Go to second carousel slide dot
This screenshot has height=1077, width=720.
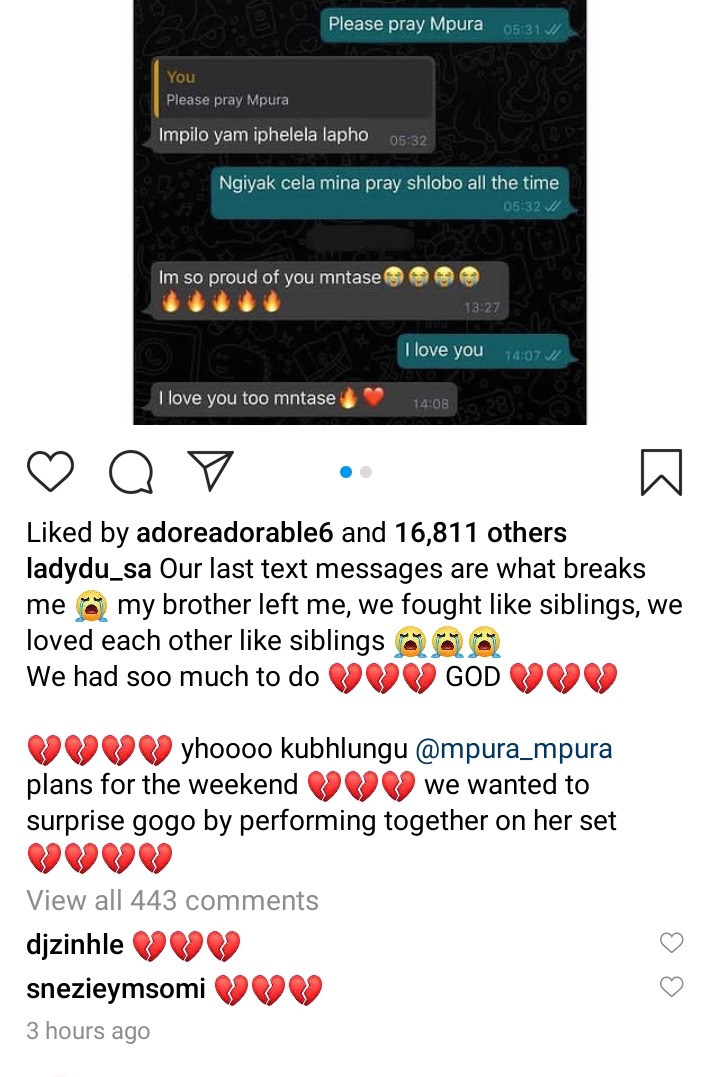coord(366,472)
